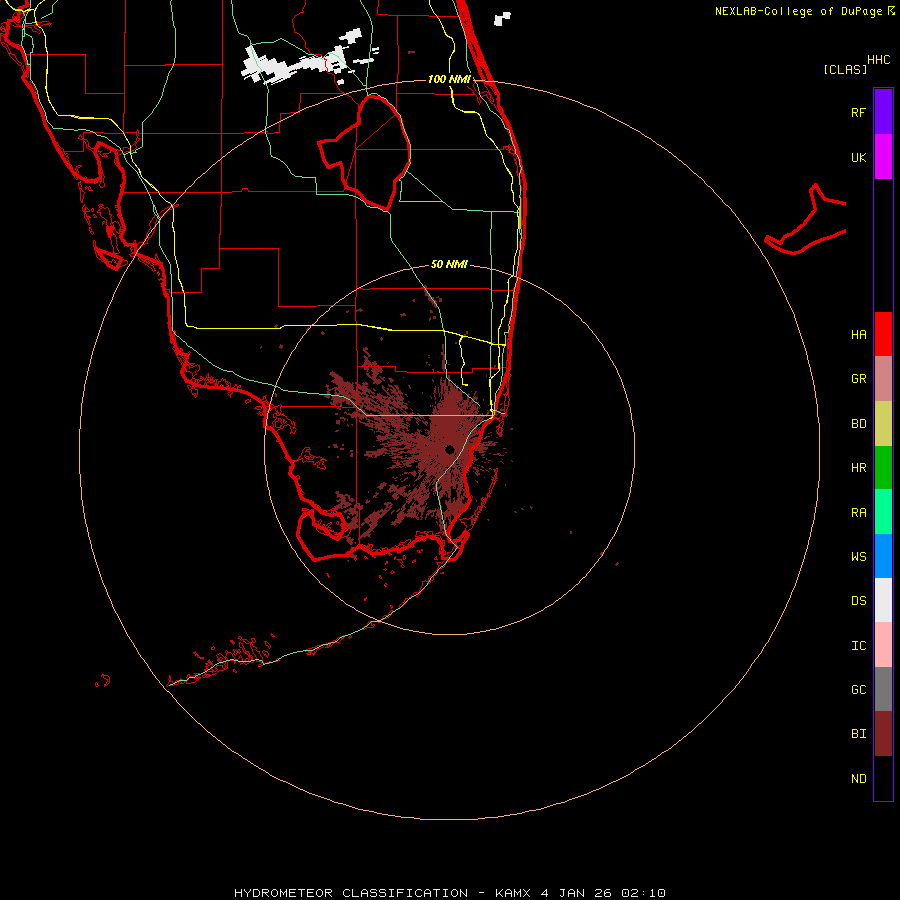Click the WS blue legend swatch
This screenshot has height=900, width=900.
click(x=883, y=556)
